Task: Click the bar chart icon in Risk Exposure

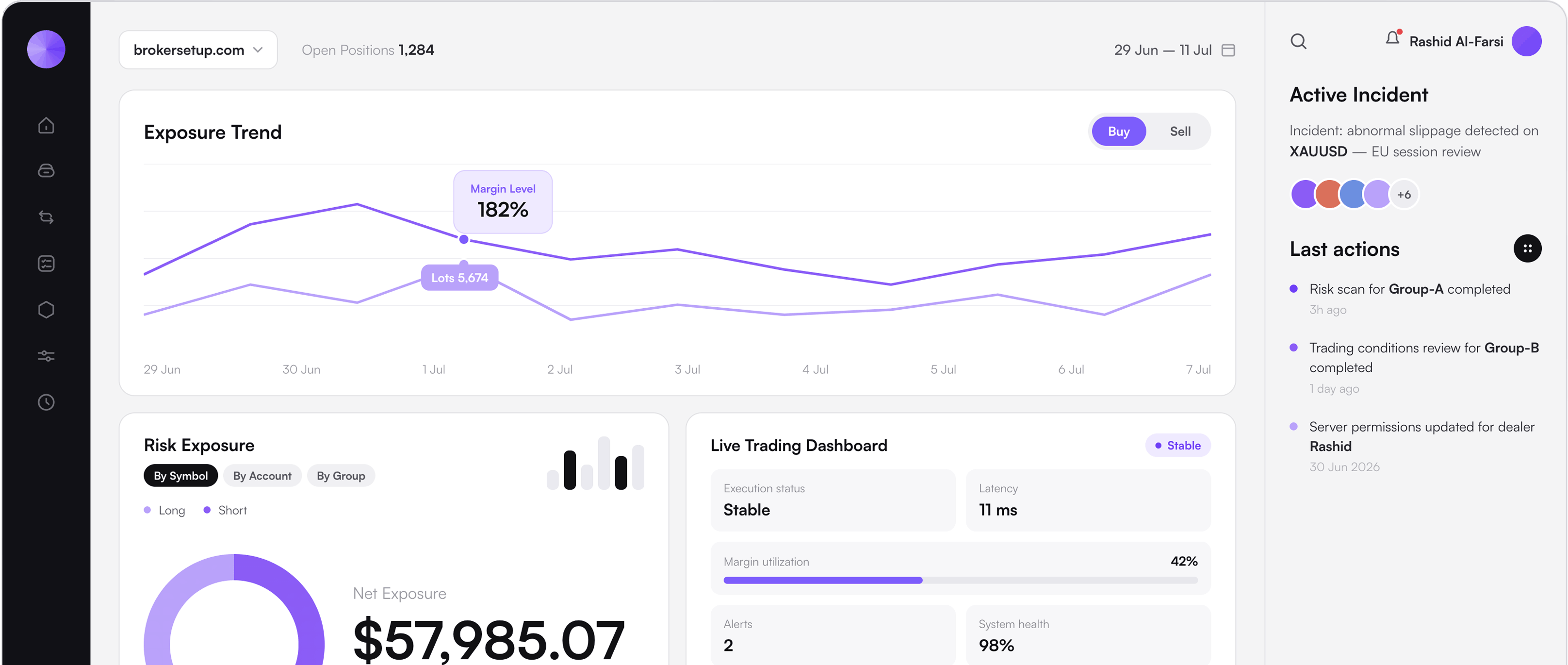Action: 595,463
